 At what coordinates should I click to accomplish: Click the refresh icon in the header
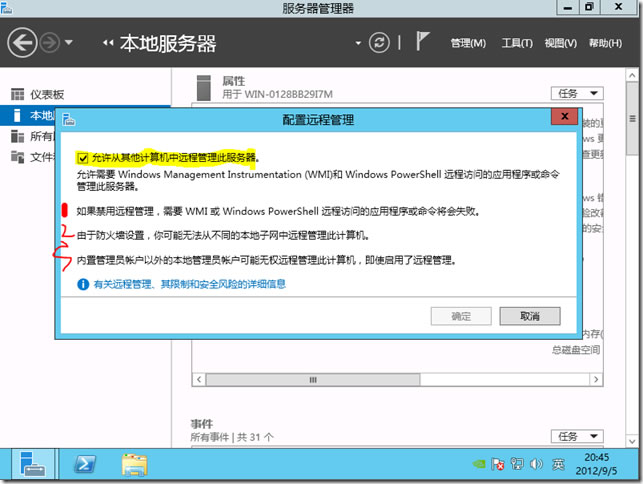click(x=379, y=43)
